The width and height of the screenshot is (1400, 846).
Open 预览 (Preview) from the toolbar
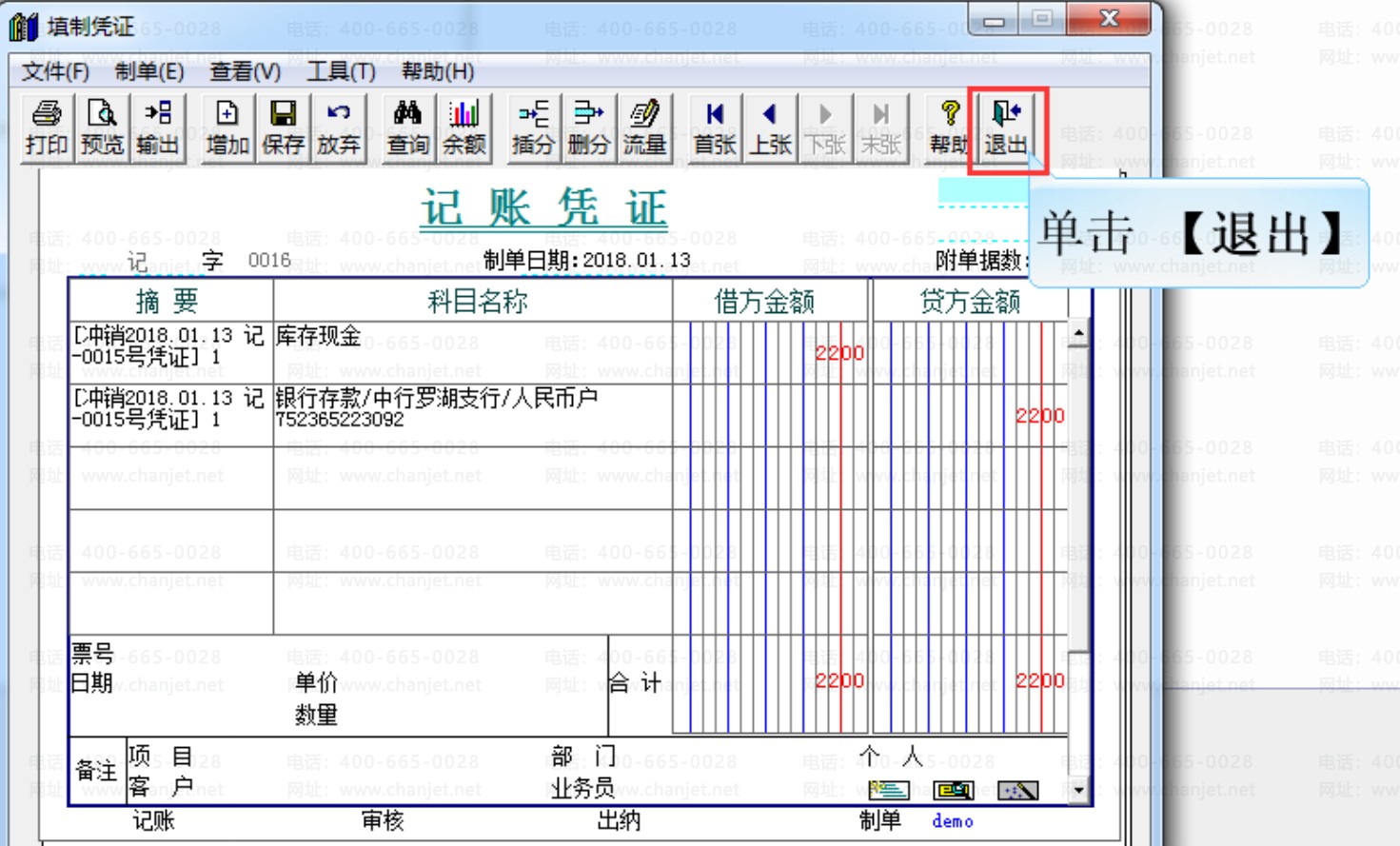(x=102, y=128)
